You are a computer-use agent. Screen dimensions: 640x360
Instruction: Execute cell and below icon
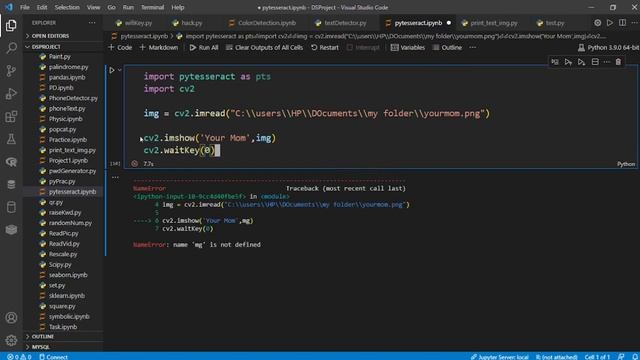(x=581, y=62)
